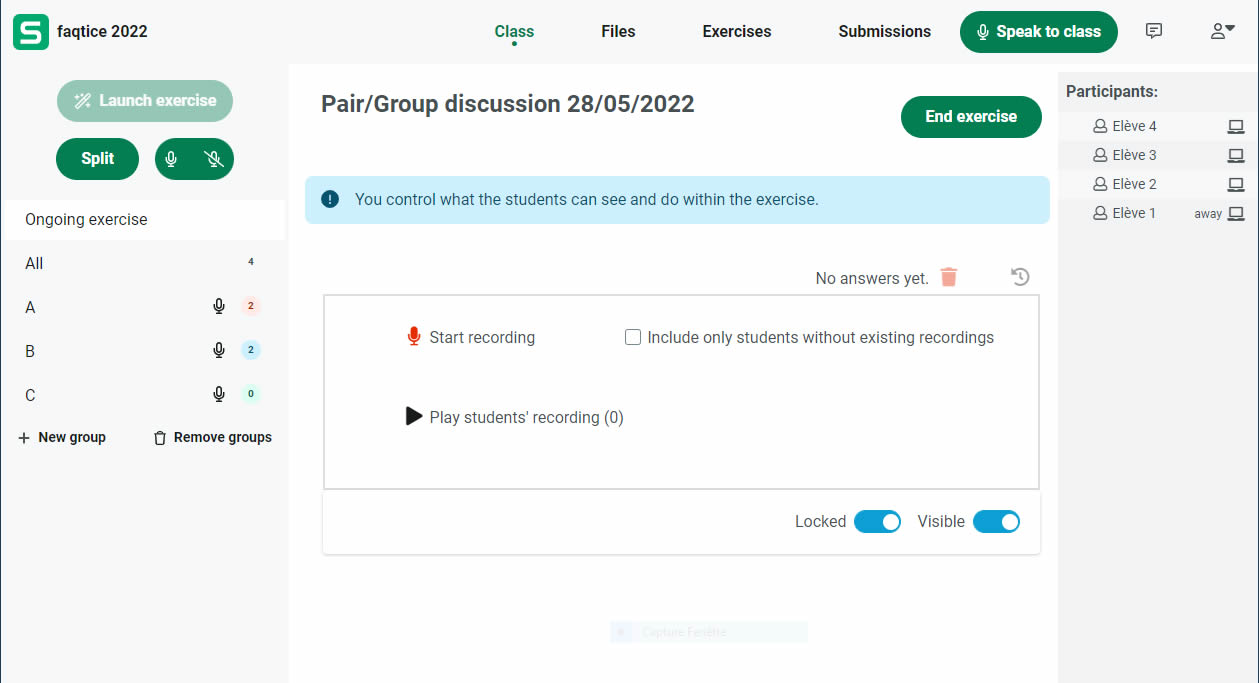Screen dimensions: 1259x683
Task: Open the chat messages icon
Action: 1154,31
